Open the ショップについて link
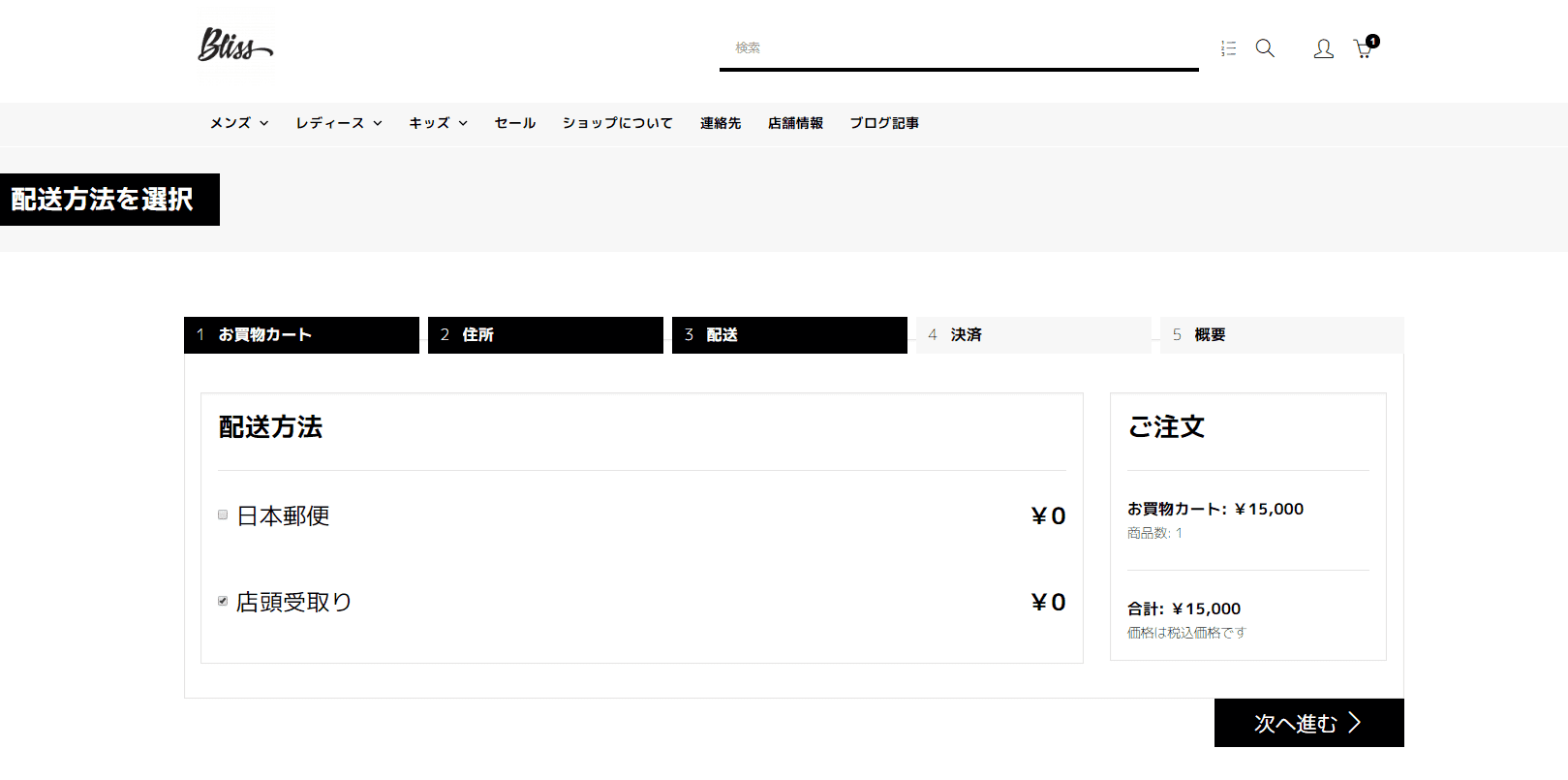This screenshot has width=1568, height=780. (x=617, y=123)
